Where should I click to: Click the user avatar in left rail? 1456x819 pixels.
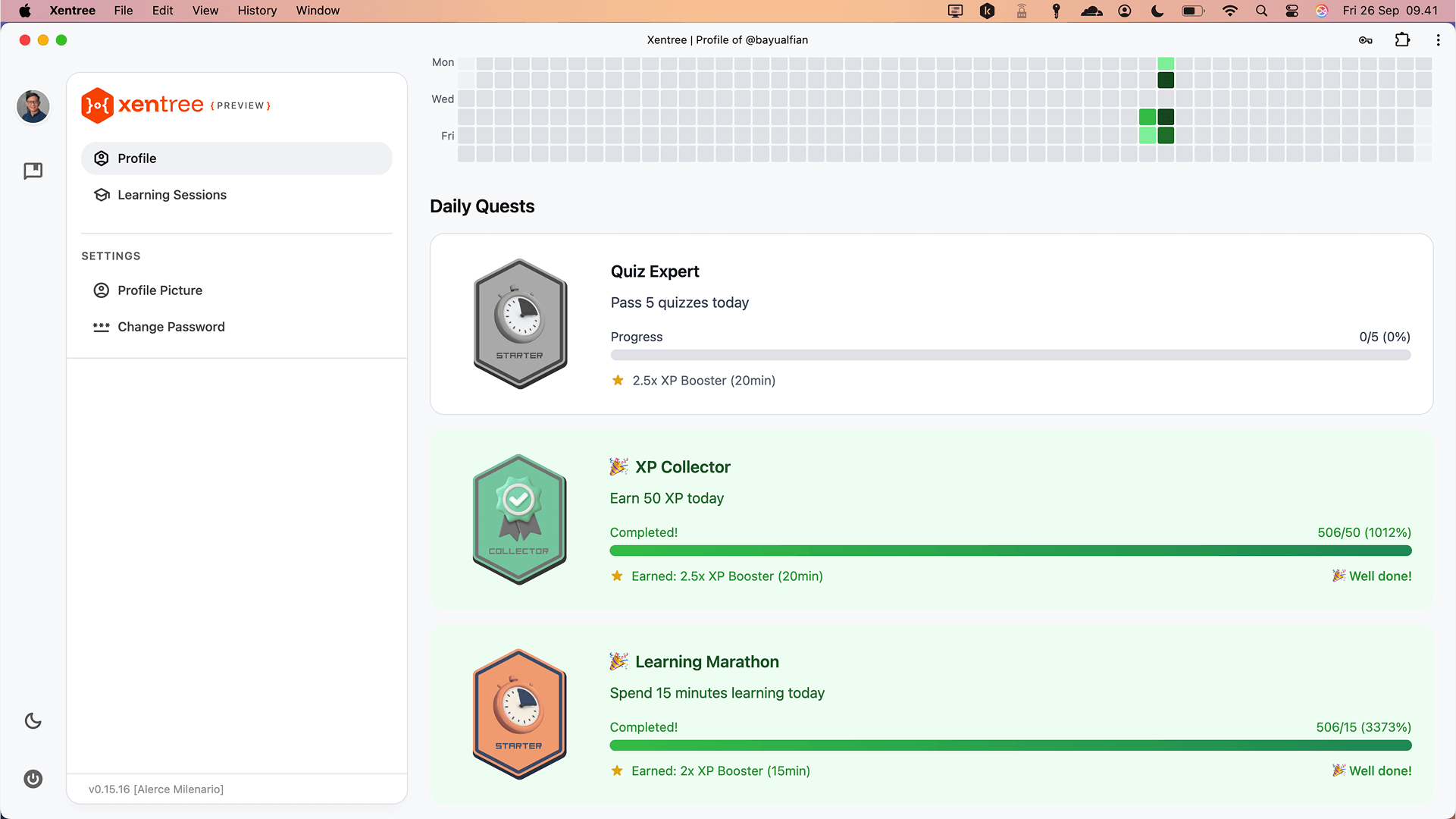pos(33,106)
